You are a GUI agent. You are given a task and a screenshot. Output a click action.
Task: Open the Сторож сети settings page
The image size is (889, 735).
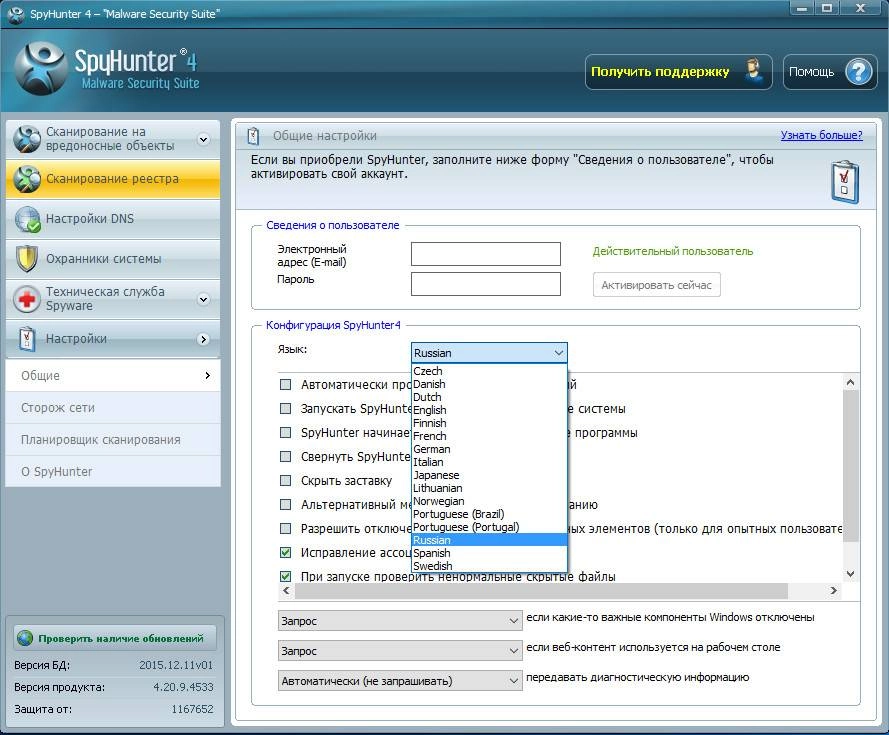(113, 408)
